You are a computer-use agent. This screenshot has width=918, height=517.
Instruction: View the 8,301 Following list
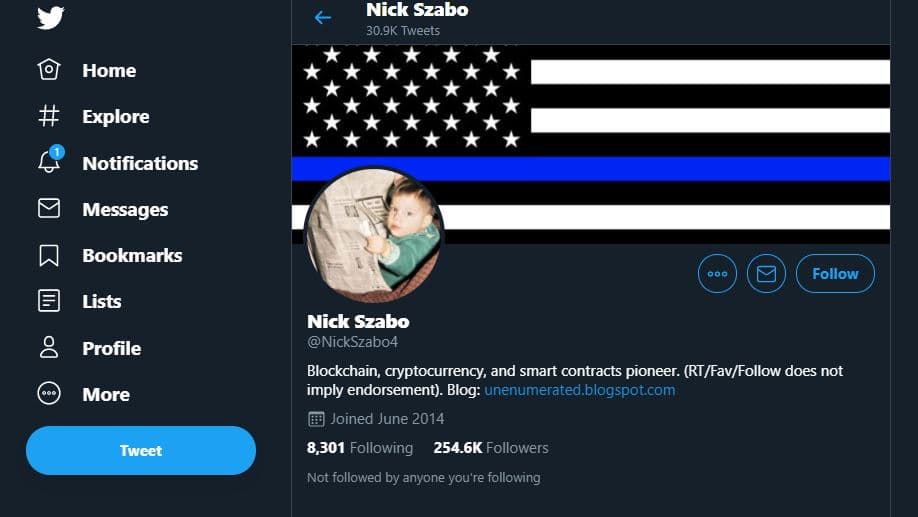(x=359, y=448)
